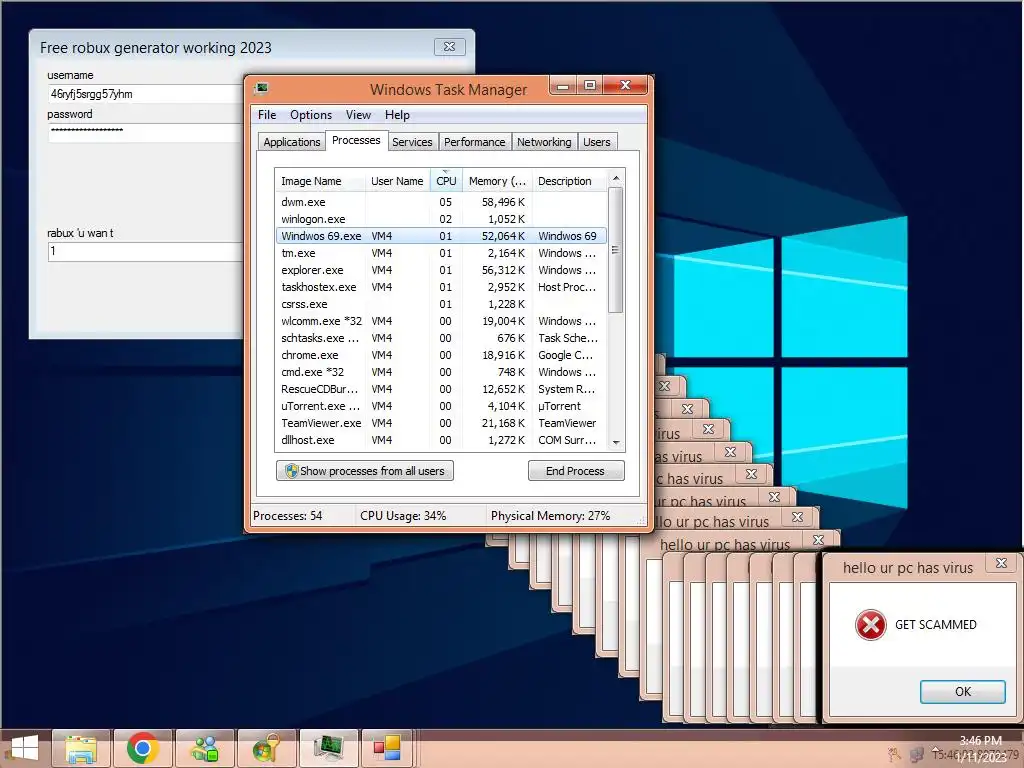1024x768 pixels.
Task: Click the shield icon on Show processes button
Action: tap(291, 471)
